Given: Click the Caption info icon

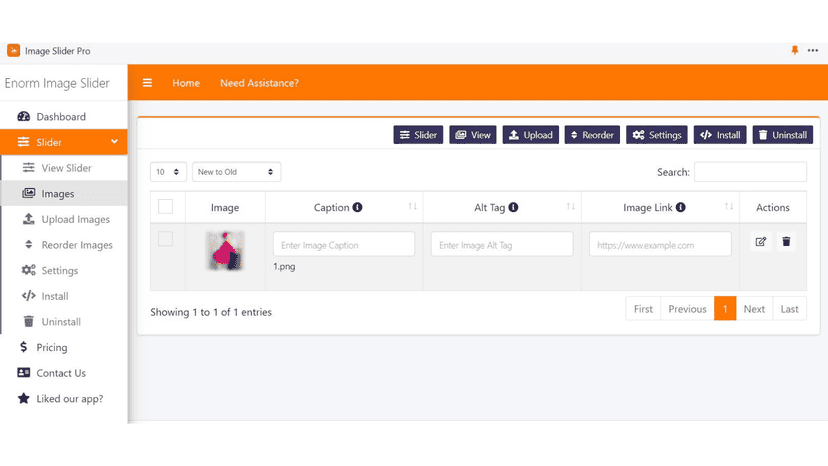Looking at the screenshot, I should [x=357, y=207].
